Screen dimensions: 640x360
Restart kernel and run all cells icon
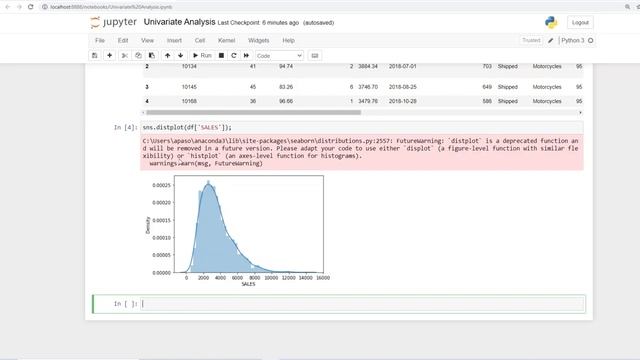(247, 56)
